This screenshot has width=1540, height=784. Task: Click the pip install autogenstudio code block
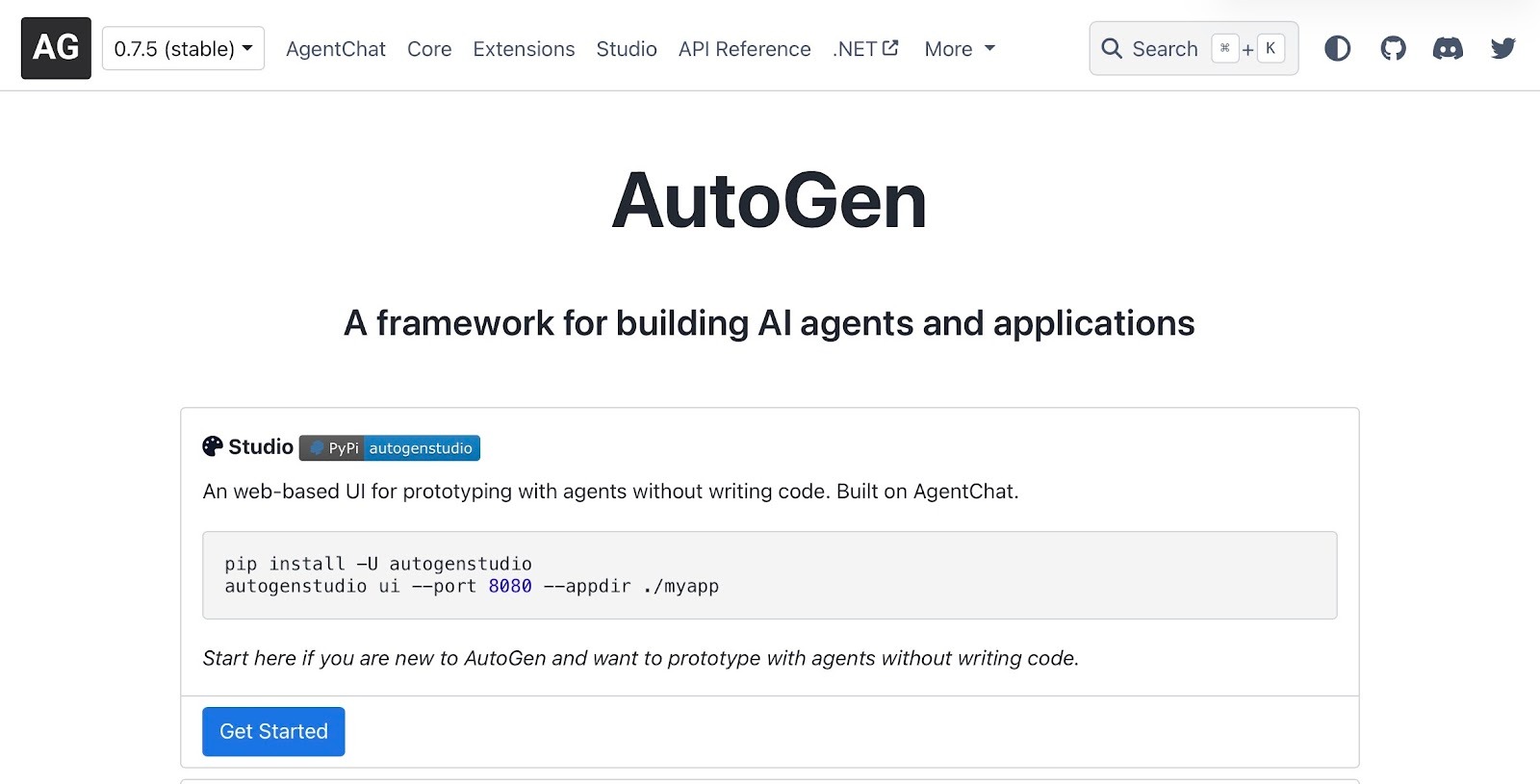tap(770, 575)
